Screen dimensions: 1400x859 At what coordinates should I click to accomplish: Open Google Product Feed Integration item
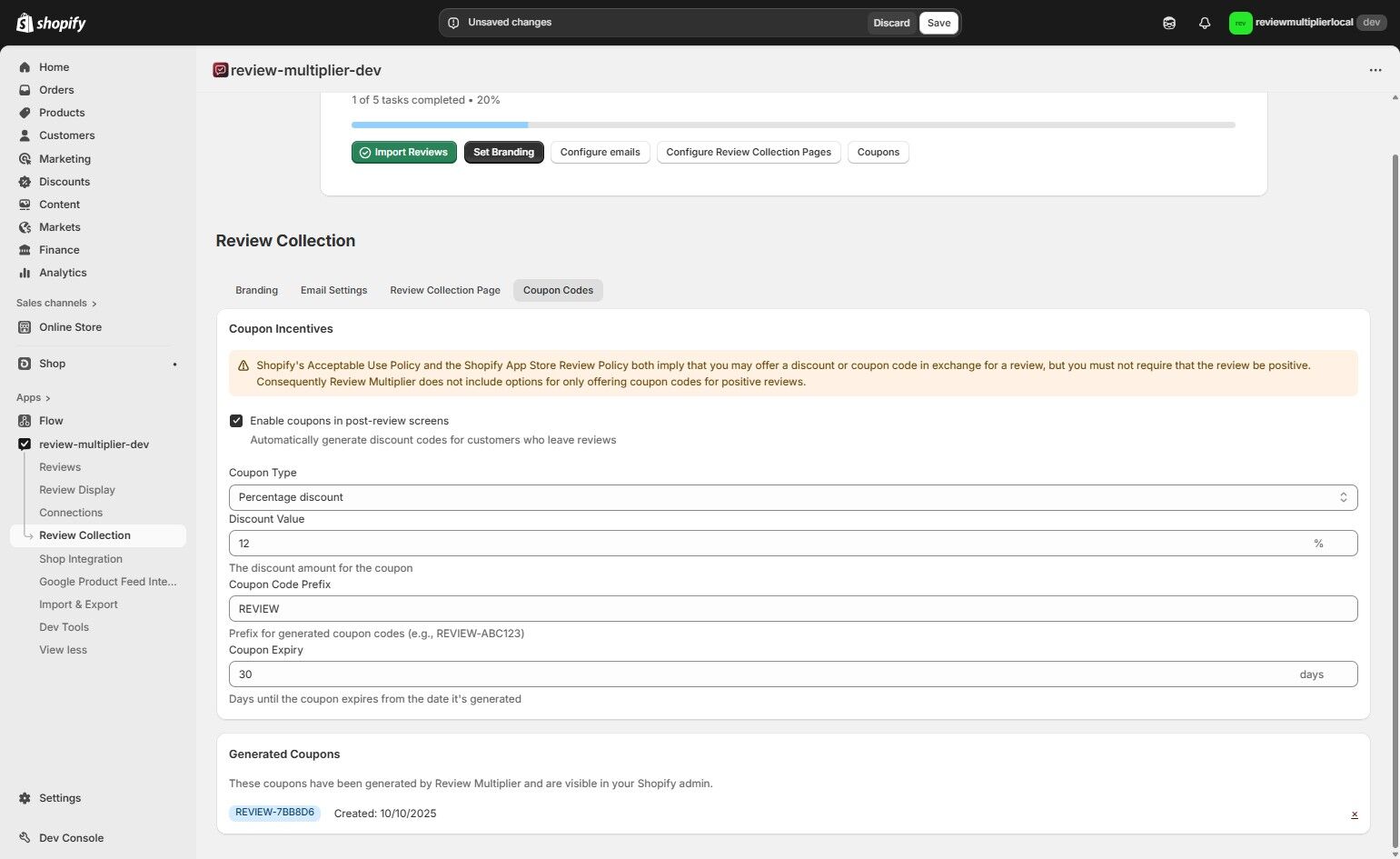(108, 582)
